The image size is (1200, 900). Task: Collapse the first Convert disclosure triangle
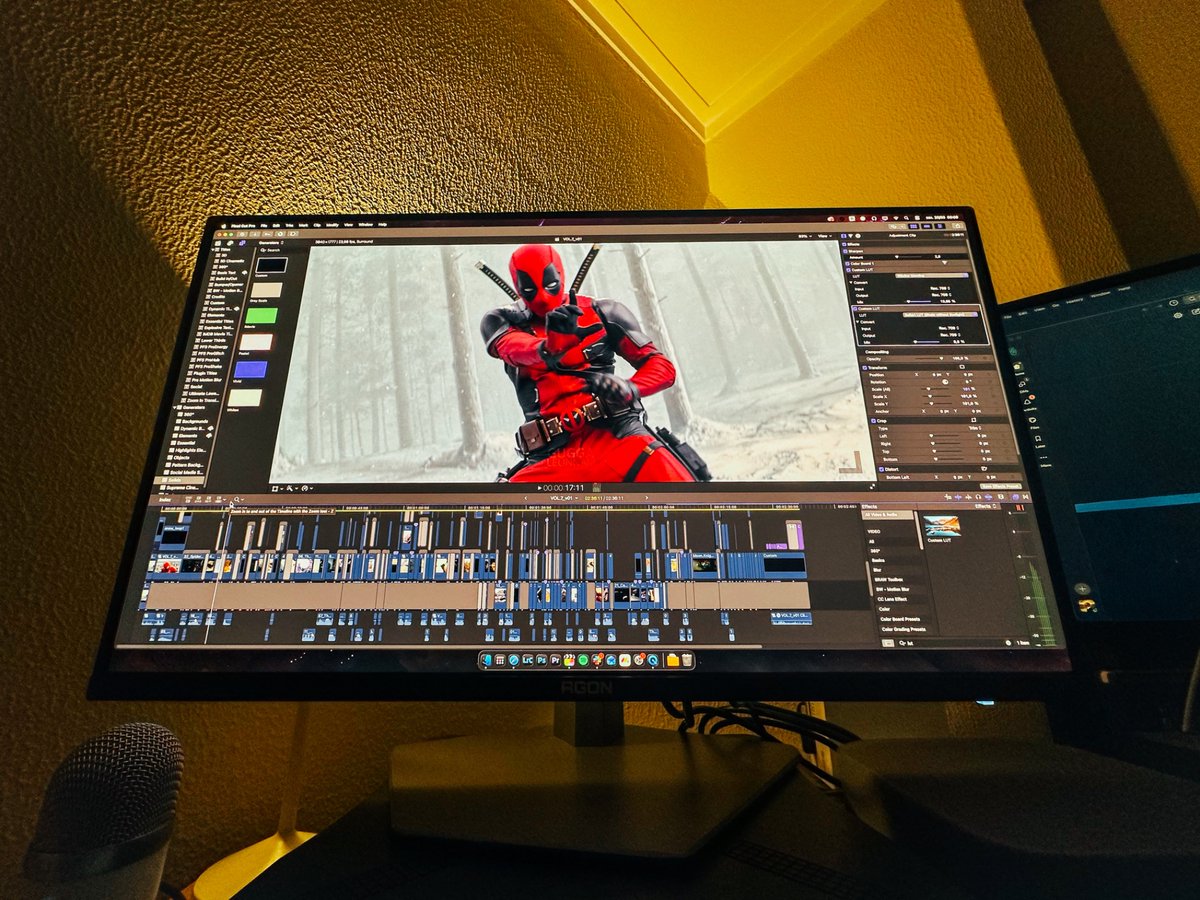851,282
